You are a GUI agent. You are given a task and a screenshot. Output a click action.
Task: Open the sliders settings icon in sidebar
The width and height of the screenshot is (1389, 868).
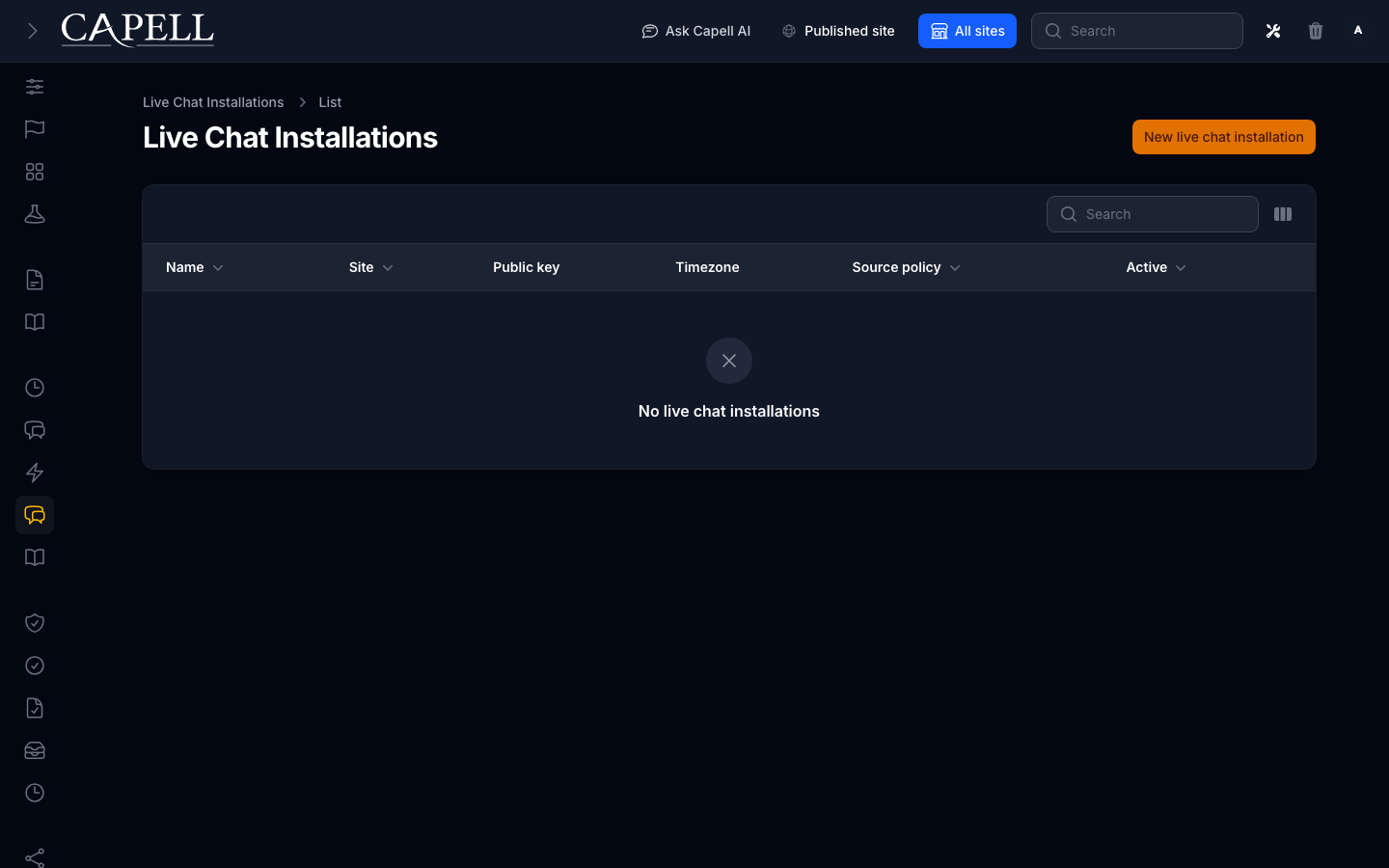[35, 87]
